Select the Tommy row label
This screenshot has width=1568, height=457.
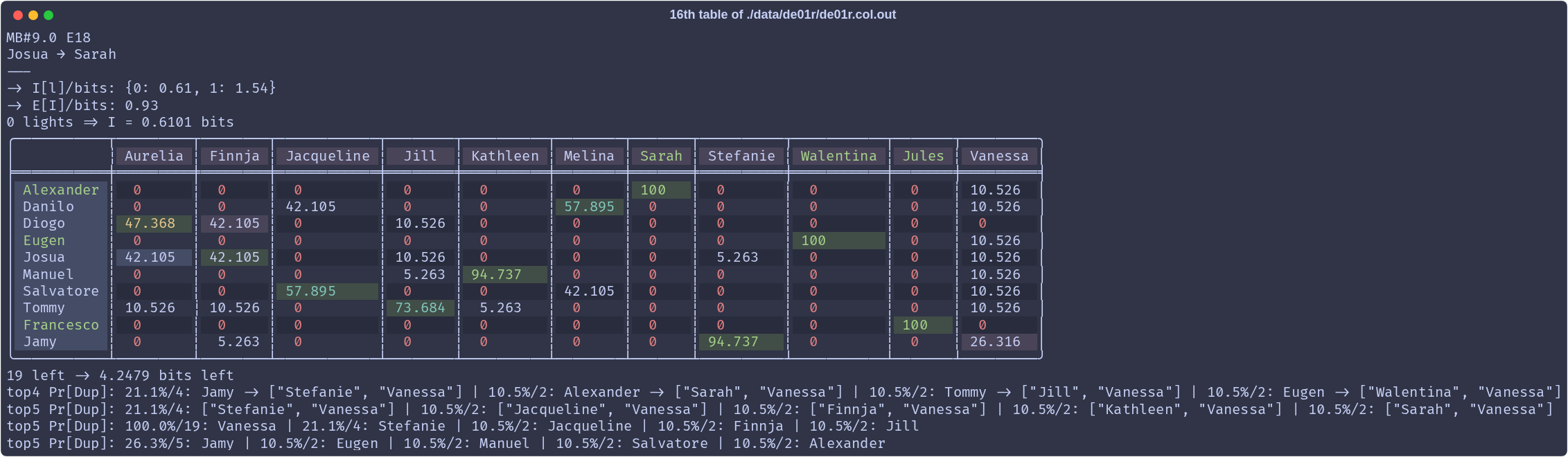pyautogui.click(x=61, y=307)
